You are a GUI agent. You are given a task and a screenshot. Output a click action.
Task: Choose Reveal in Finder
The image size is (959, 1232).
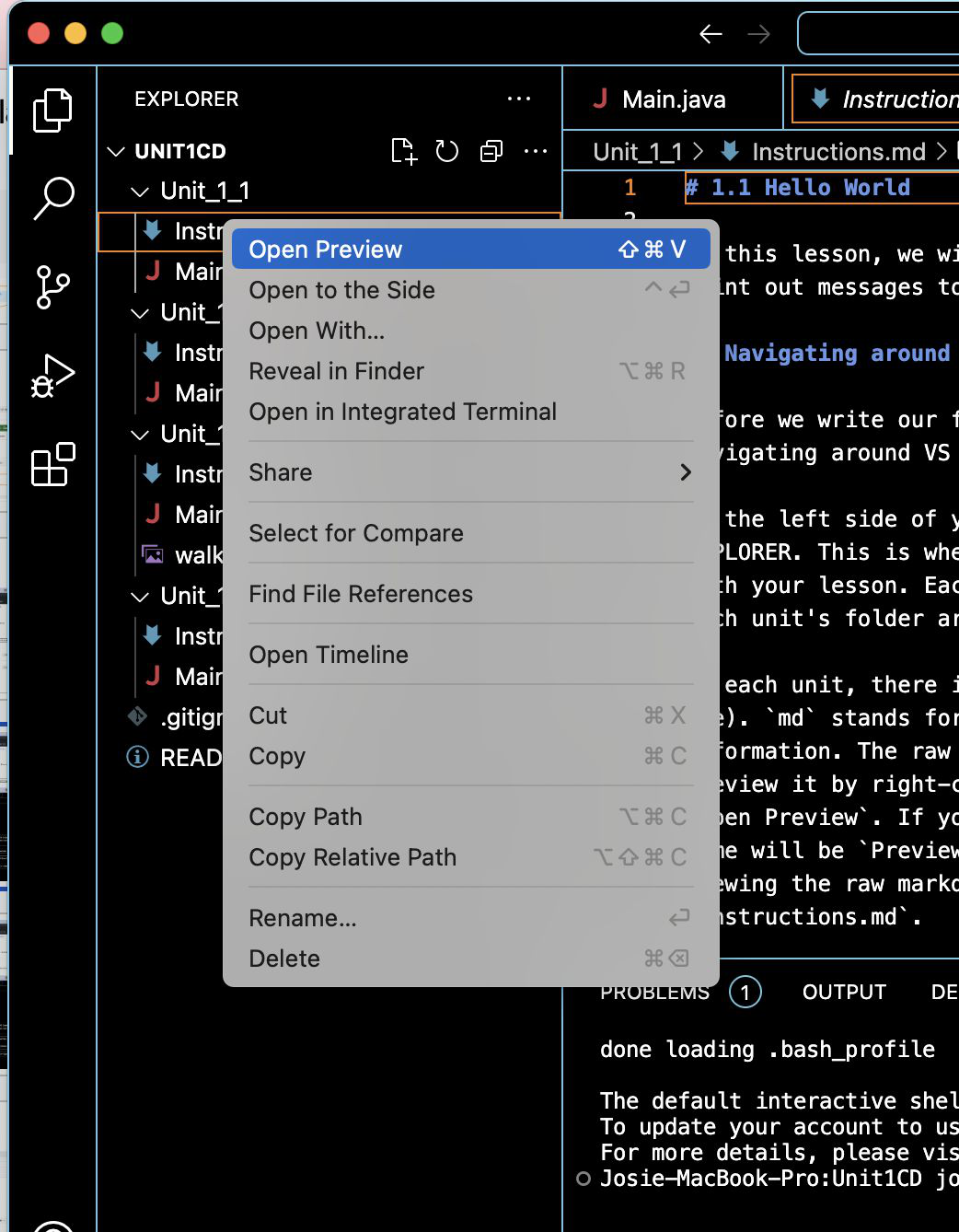[x=337, y=371]
